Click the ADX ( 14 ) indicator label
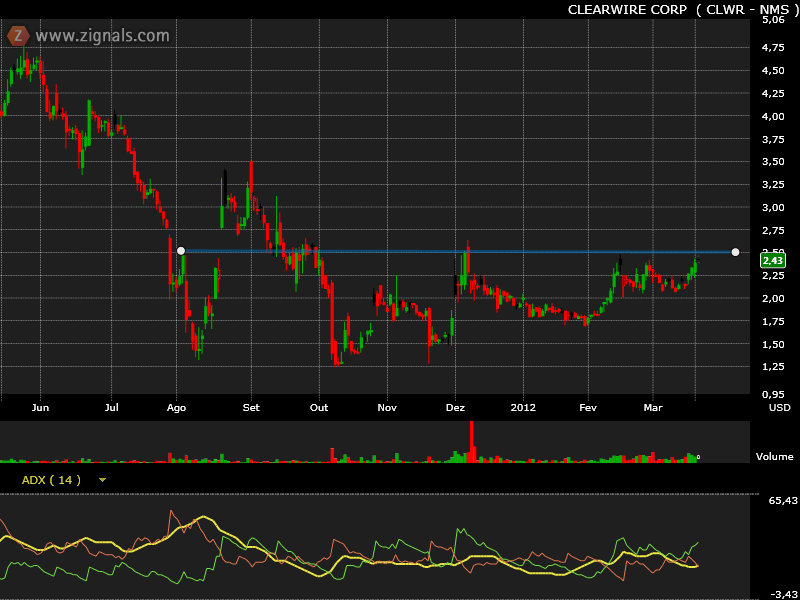 [x=51, y=480]
